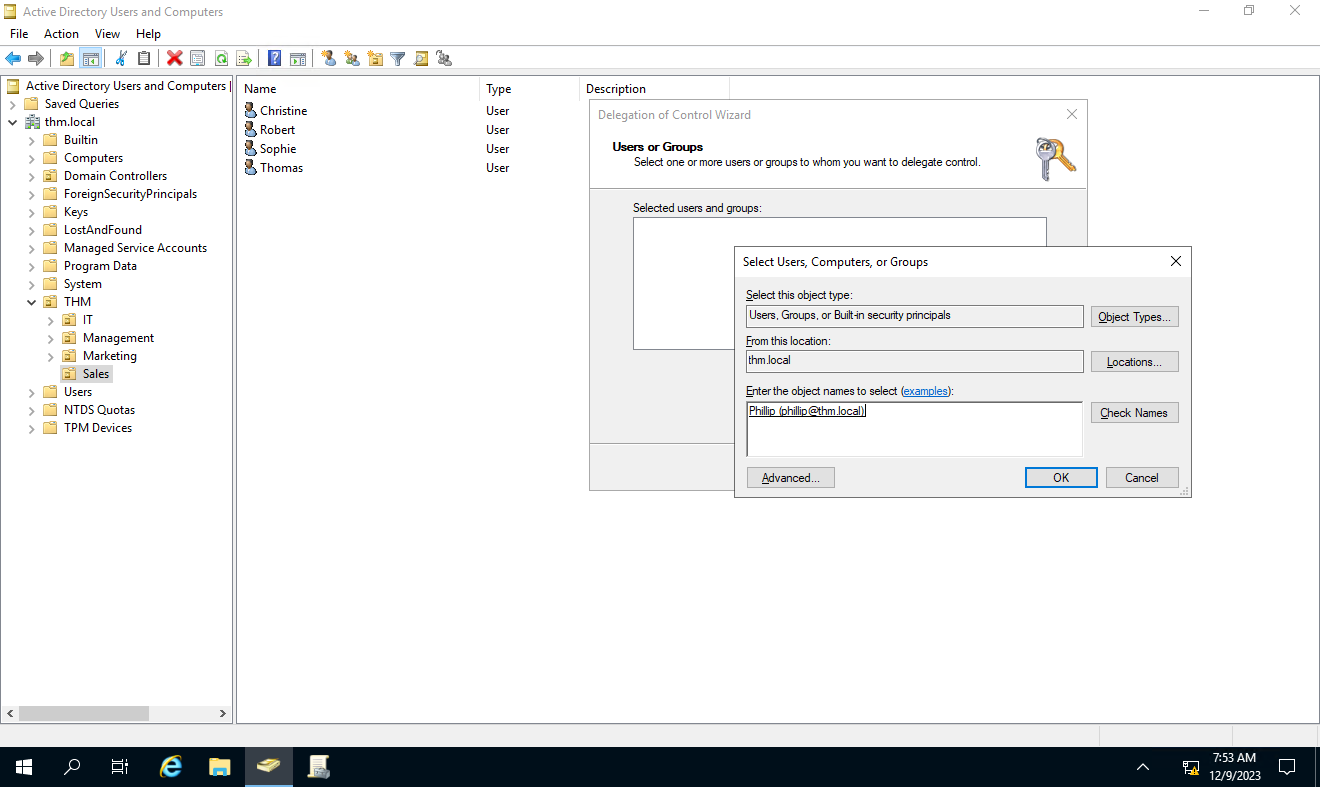Collapse the thm.local domain node
The image size is (1320, 787).
coord(12,122)
